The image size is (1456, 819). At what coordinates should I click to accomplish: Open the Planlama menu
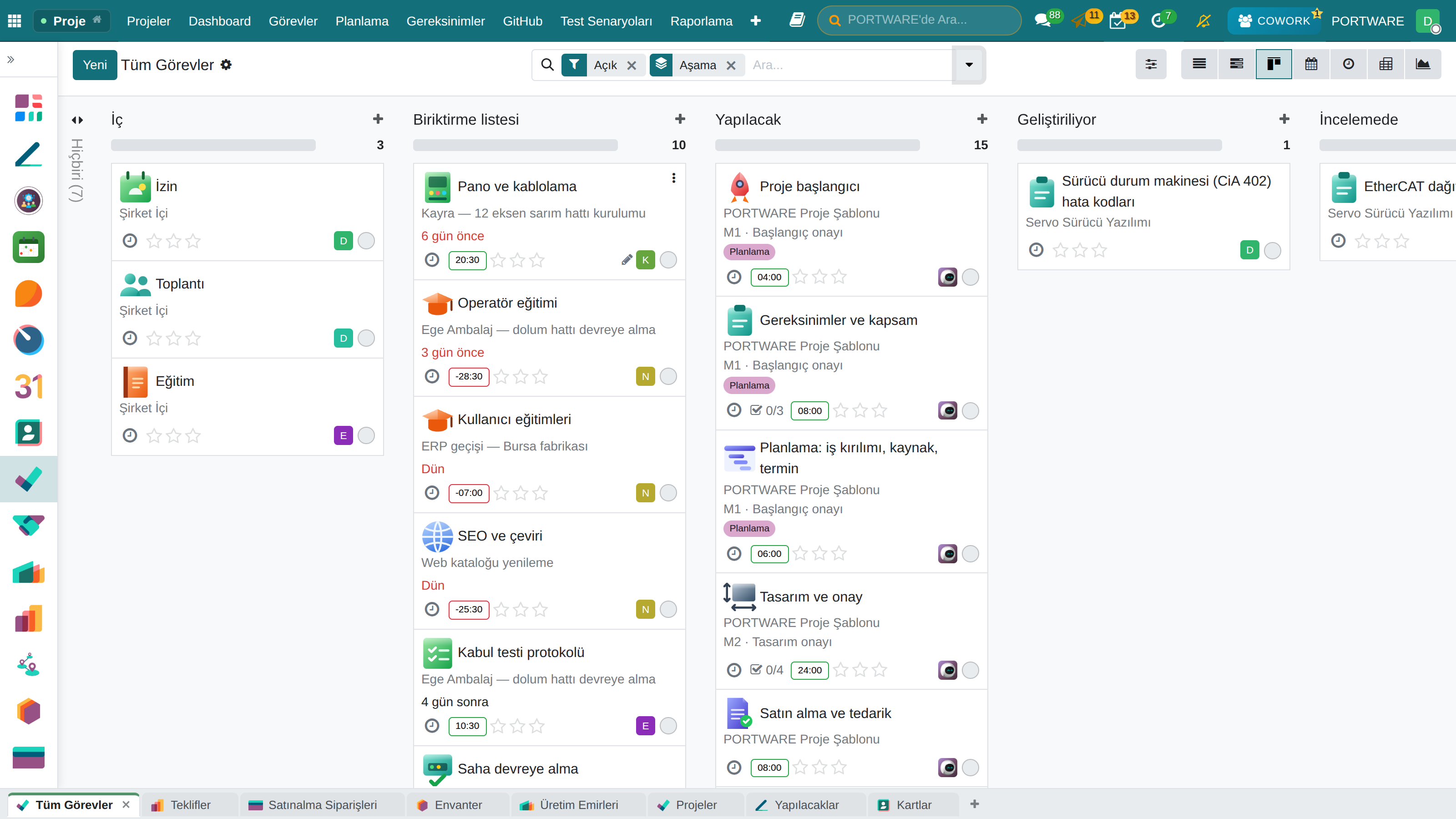click(362, 21)
